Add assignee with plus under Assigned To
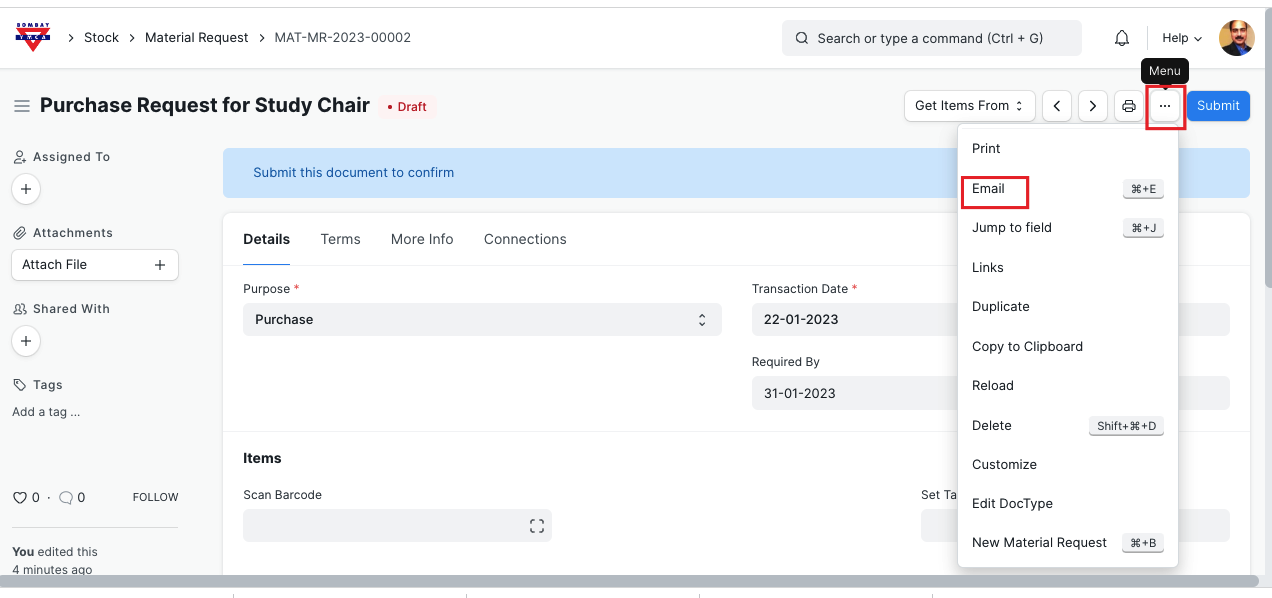 [26, 189]
